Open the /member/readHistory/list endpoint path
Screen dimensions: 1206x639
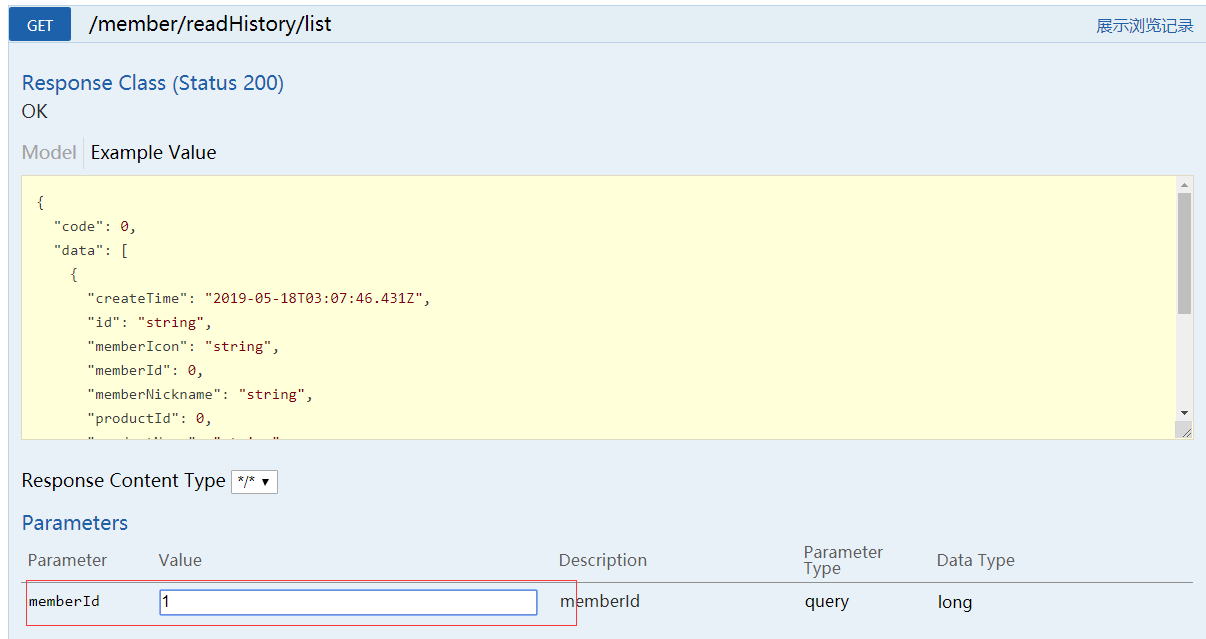(210, 25)
